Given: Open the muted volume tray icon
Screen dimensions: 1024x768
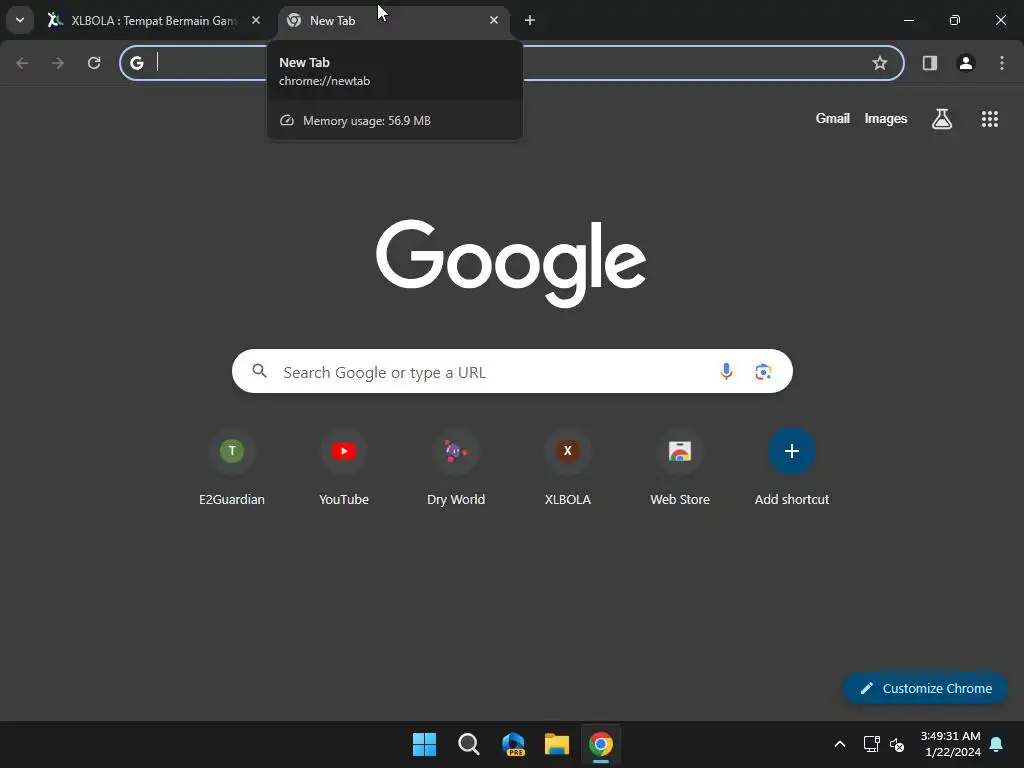Looking at the screenshot, I should click(x=897, y=744).
